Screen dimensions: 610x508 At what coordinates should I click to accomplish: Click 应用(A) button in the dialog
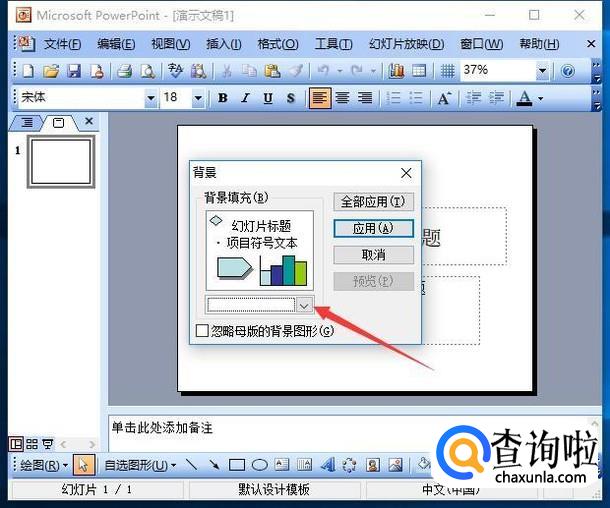tap(373, 228)
